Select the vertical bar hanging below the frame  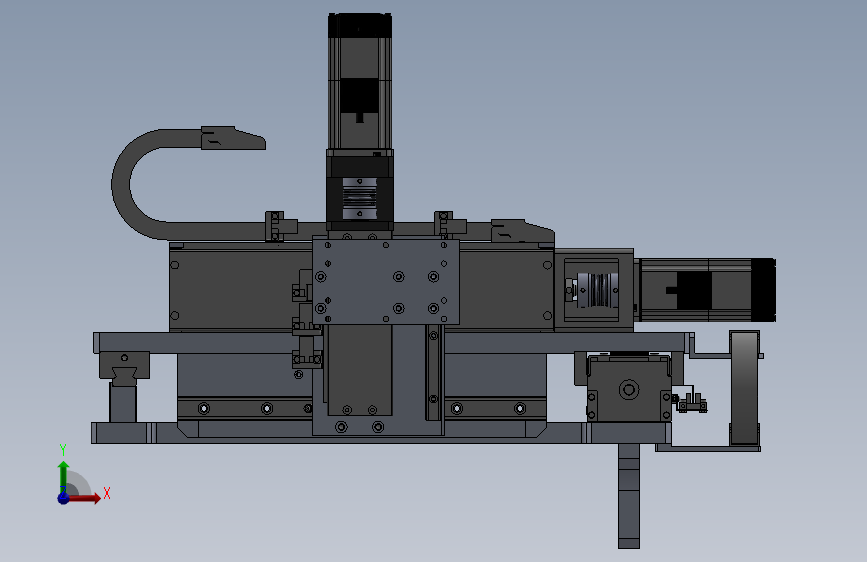coord(629,496)
